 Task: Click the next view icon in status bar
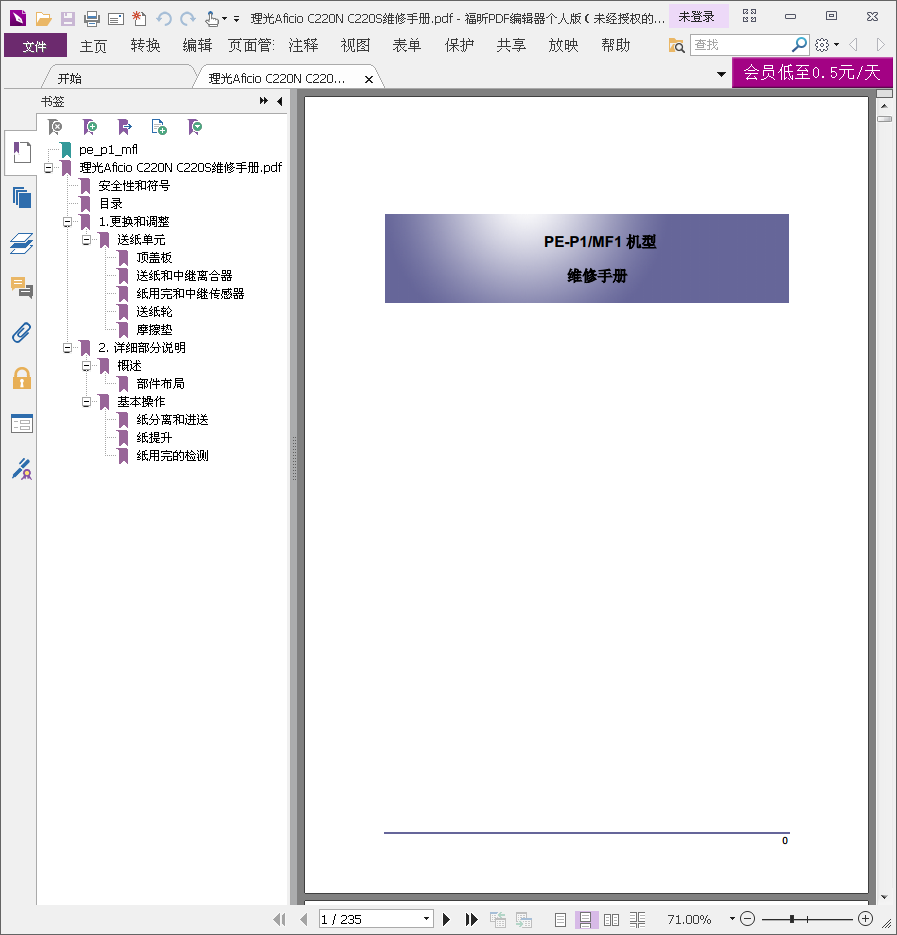coord(524,919)
